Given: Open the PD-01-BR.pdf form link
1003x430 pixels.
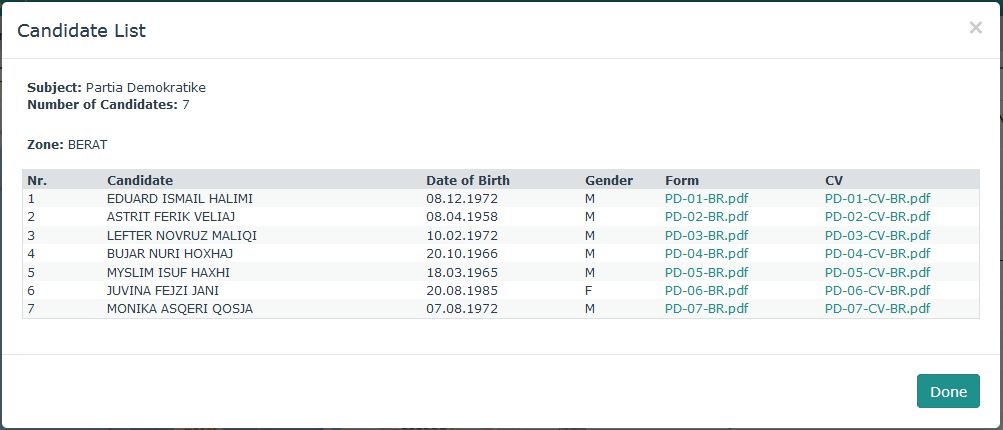Looking at the screenshot, I should point(706,199).
